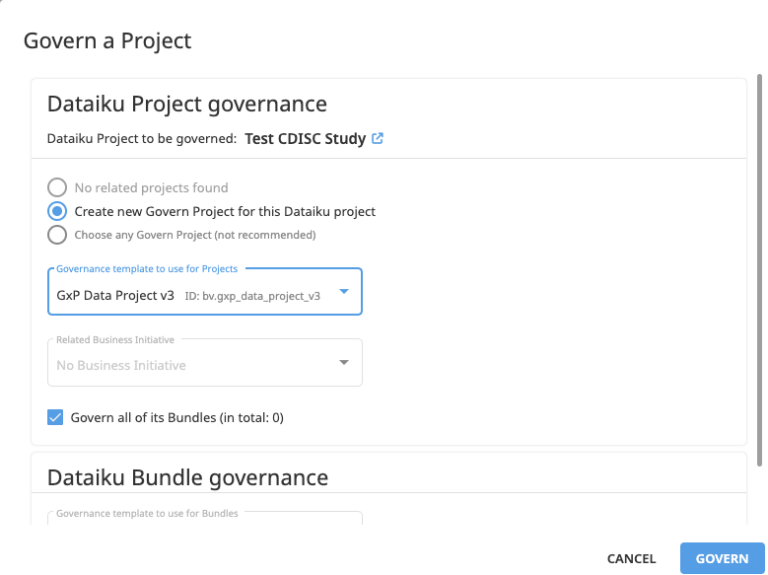
Task: Select the No related projects found radio
Action: tap(57, 188)
